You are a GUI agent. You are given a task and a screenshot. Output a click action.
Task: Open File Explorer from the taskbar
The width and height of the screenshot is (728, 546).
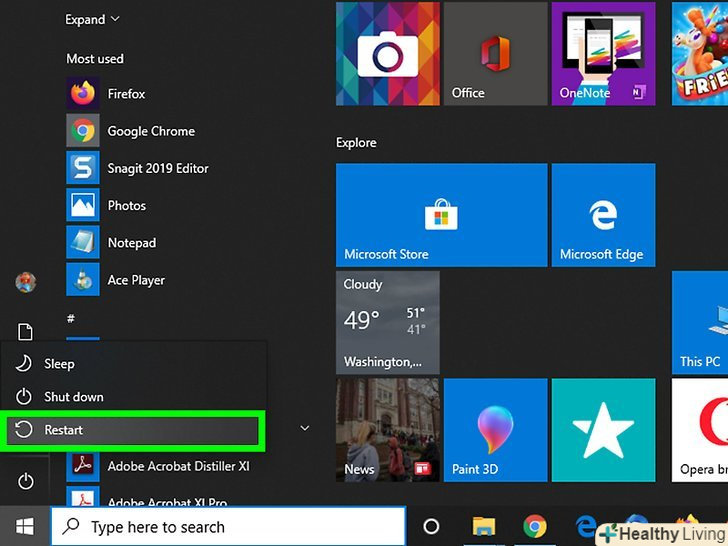pyautogui.click(x=483, y=527)
